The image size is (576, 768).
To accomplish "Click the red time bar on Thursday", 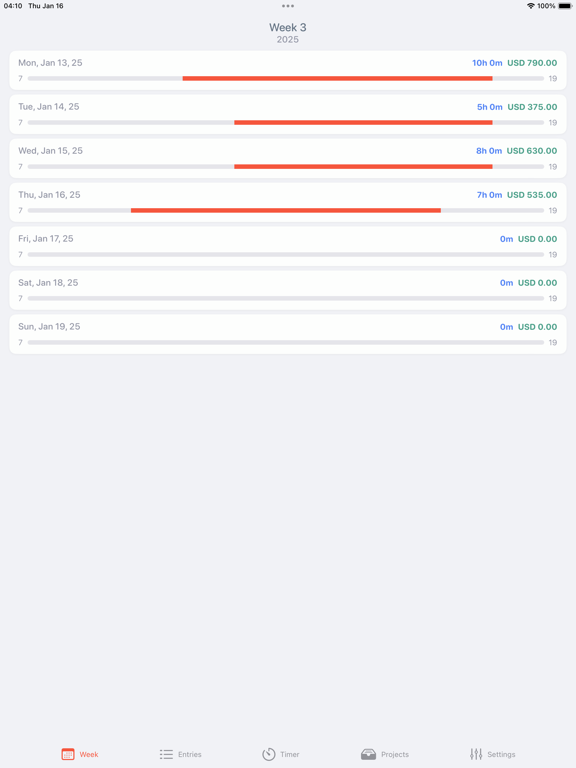I will 286,211.
